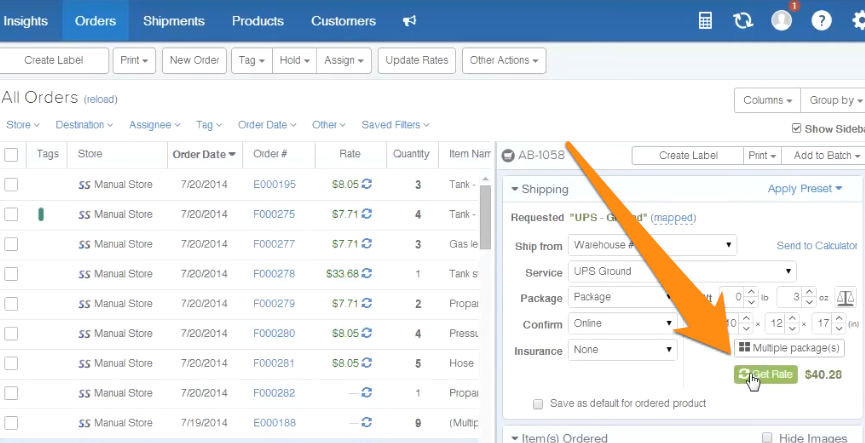The width and height of the screenshot is (865, 443).
Task: Open the Service UPS Ground dropdown
Action: click(682, 271)
